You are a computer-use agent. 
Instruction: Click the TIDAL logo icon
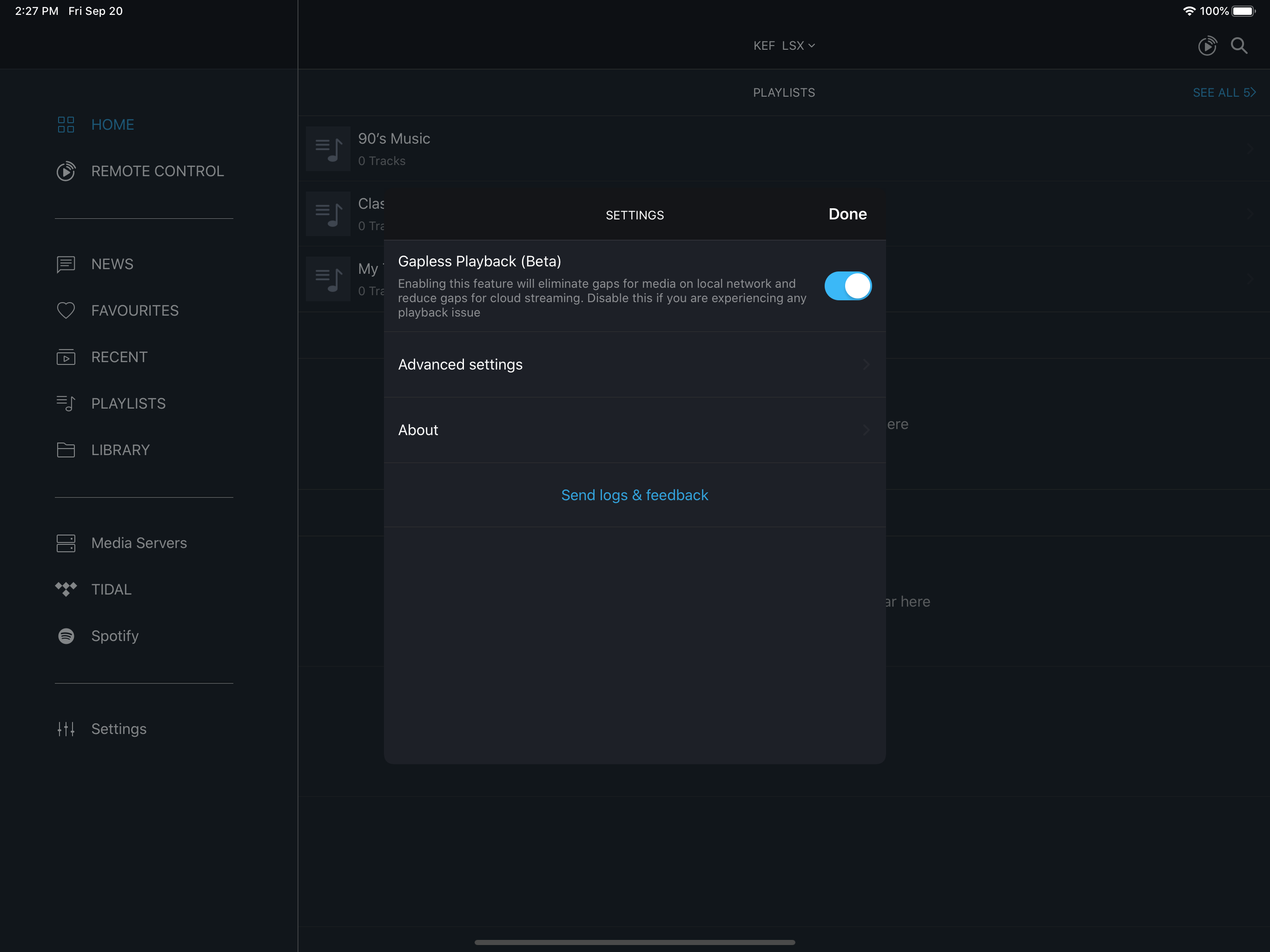[x=66, y=589]
